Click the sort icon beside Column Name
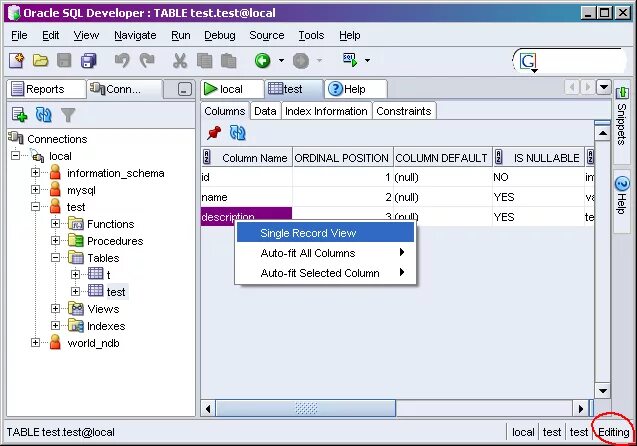 206,157
